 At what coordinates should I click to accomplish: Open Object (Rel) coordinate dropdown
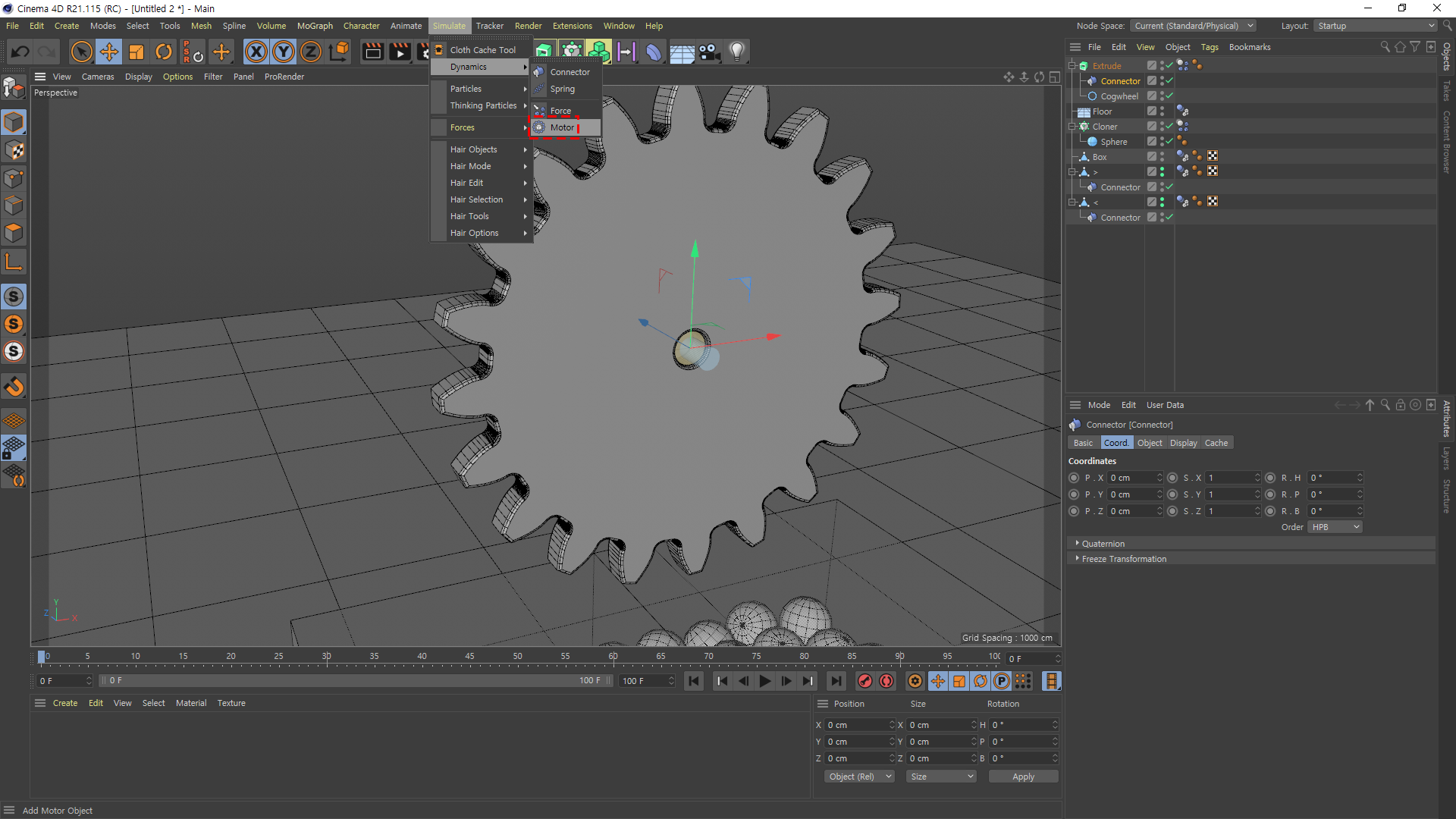858,777
